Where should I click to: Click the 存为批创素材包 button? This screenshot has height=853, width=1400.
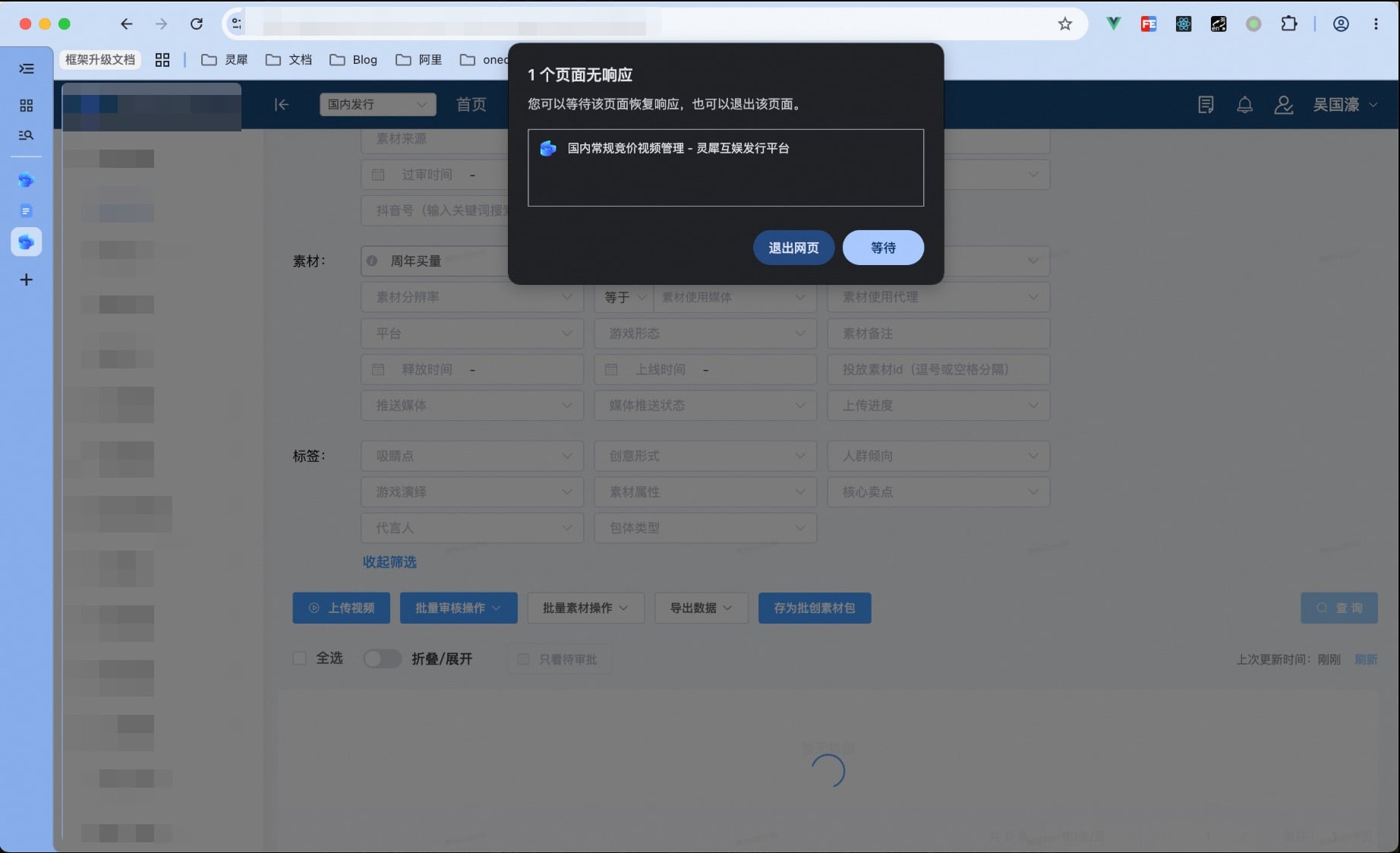[x=815, y=608]
